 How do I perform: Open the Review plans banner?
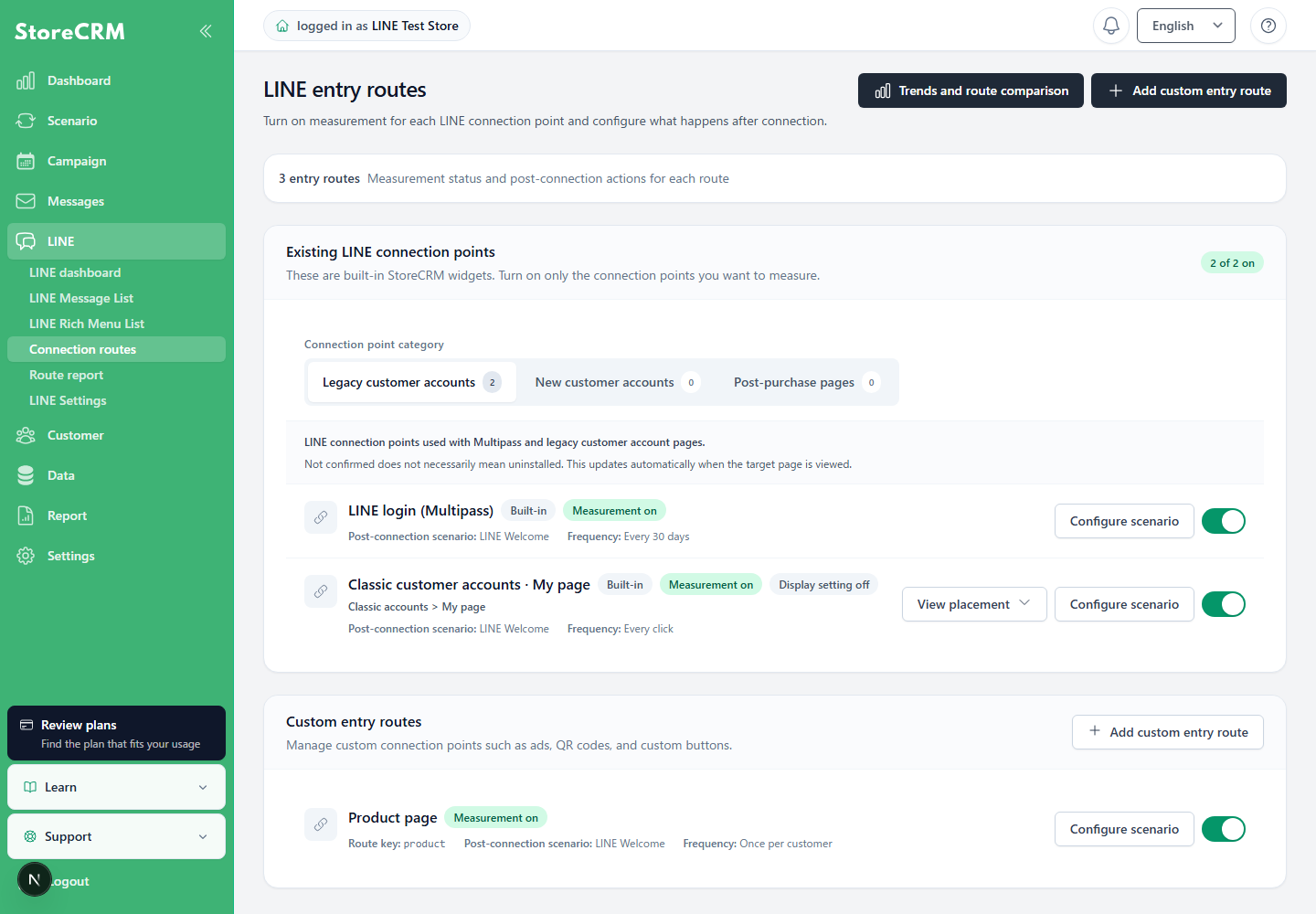pos(116,733)
